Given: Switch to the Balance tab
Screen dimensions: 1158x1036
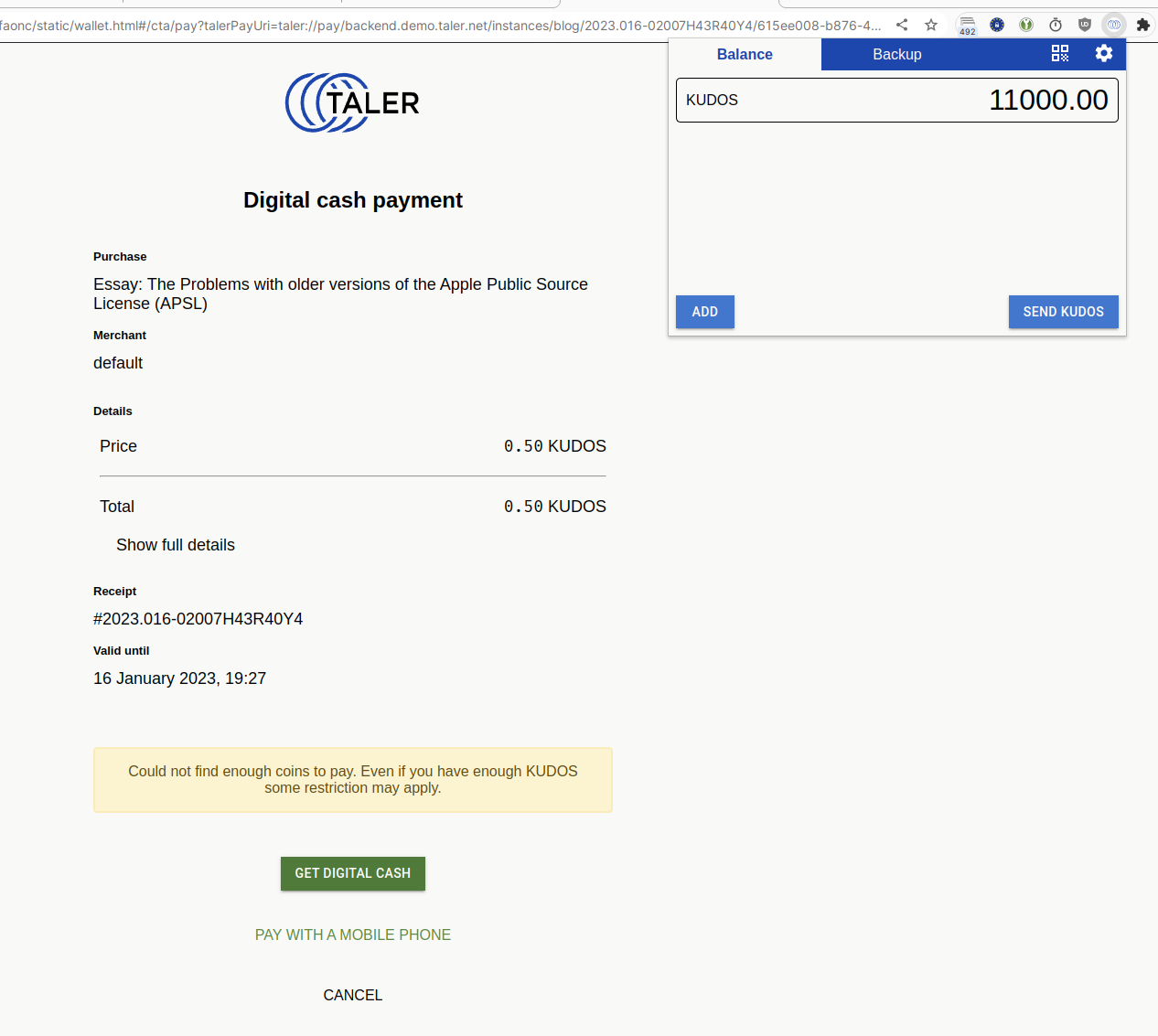Looking at the screenshot, I should [x=745, y=55].
